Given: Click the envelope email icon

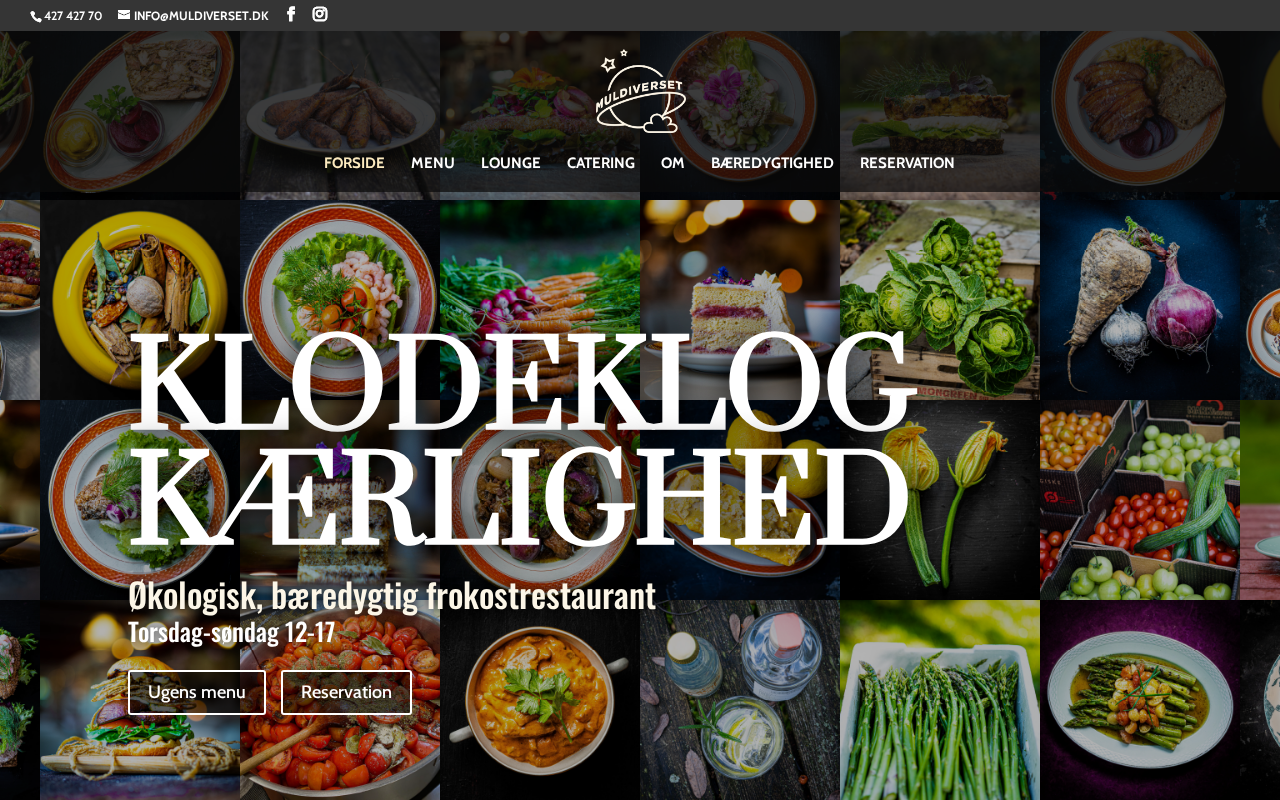Looking at the screenshot, I should (124, 15).
